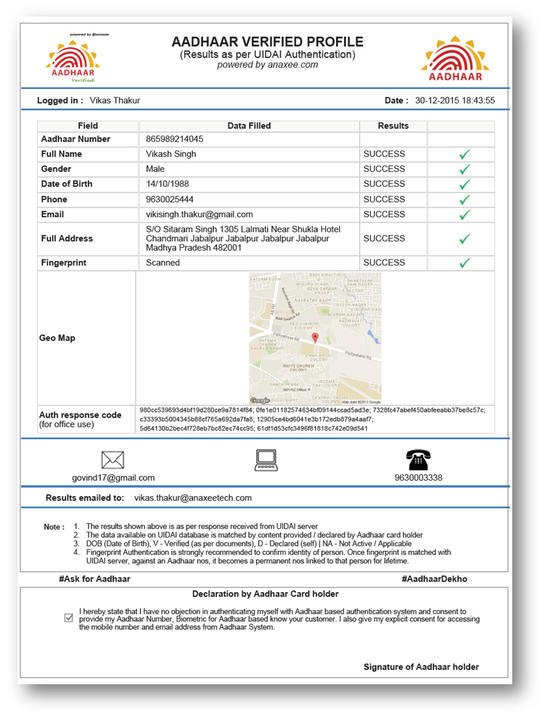Click the Results column header

pos(393,126)
